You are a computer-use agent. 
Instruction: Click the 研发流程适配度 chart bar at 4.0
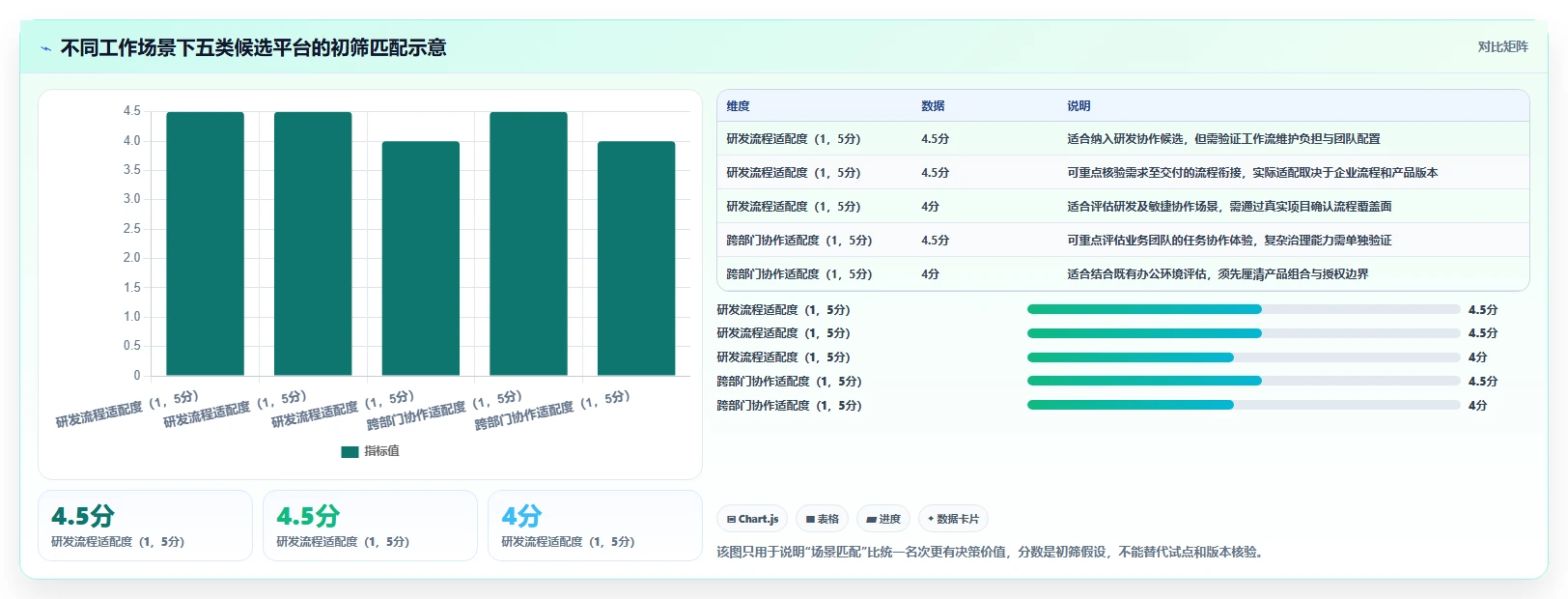pos(421,258)
